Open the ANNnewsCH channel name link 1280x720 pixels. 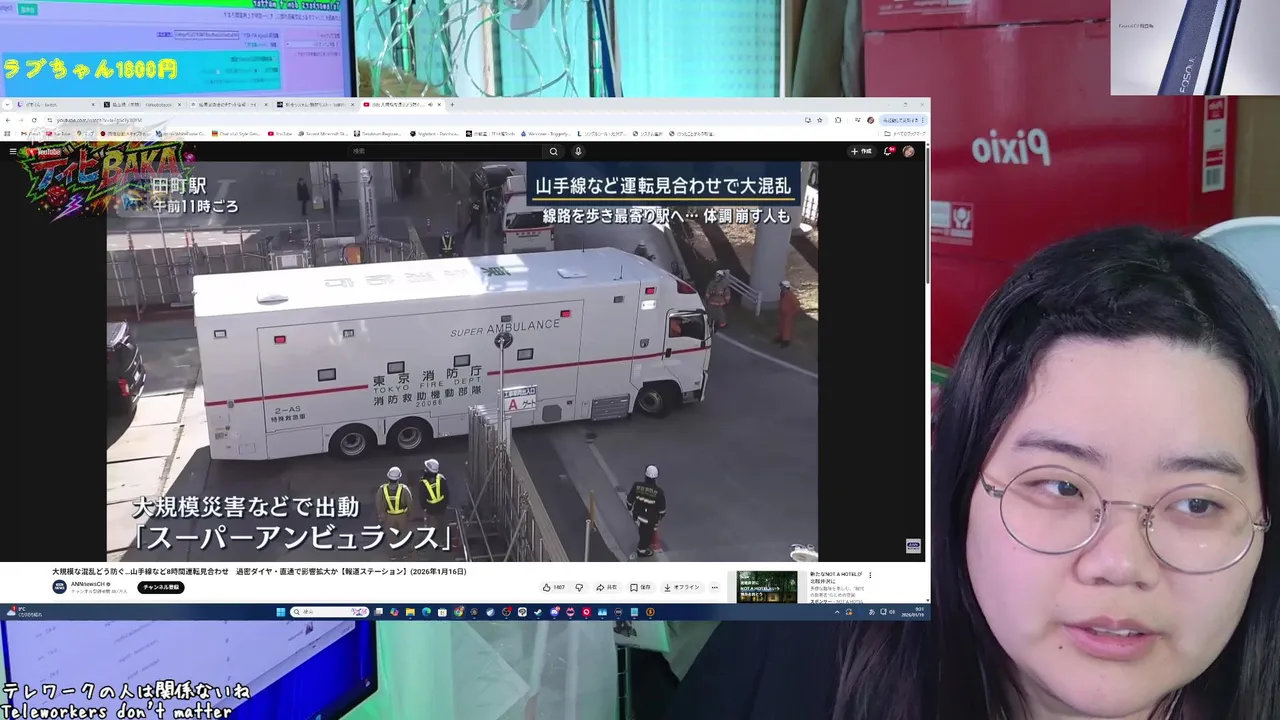tap(91, 583)
